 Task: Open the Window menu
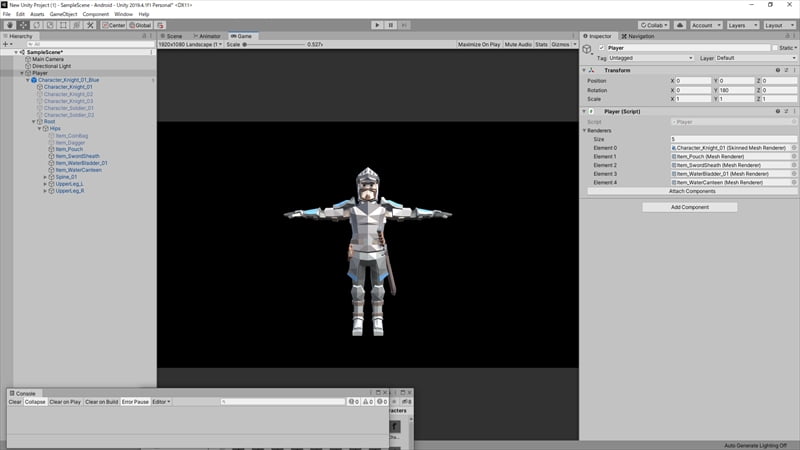(123, 14)
